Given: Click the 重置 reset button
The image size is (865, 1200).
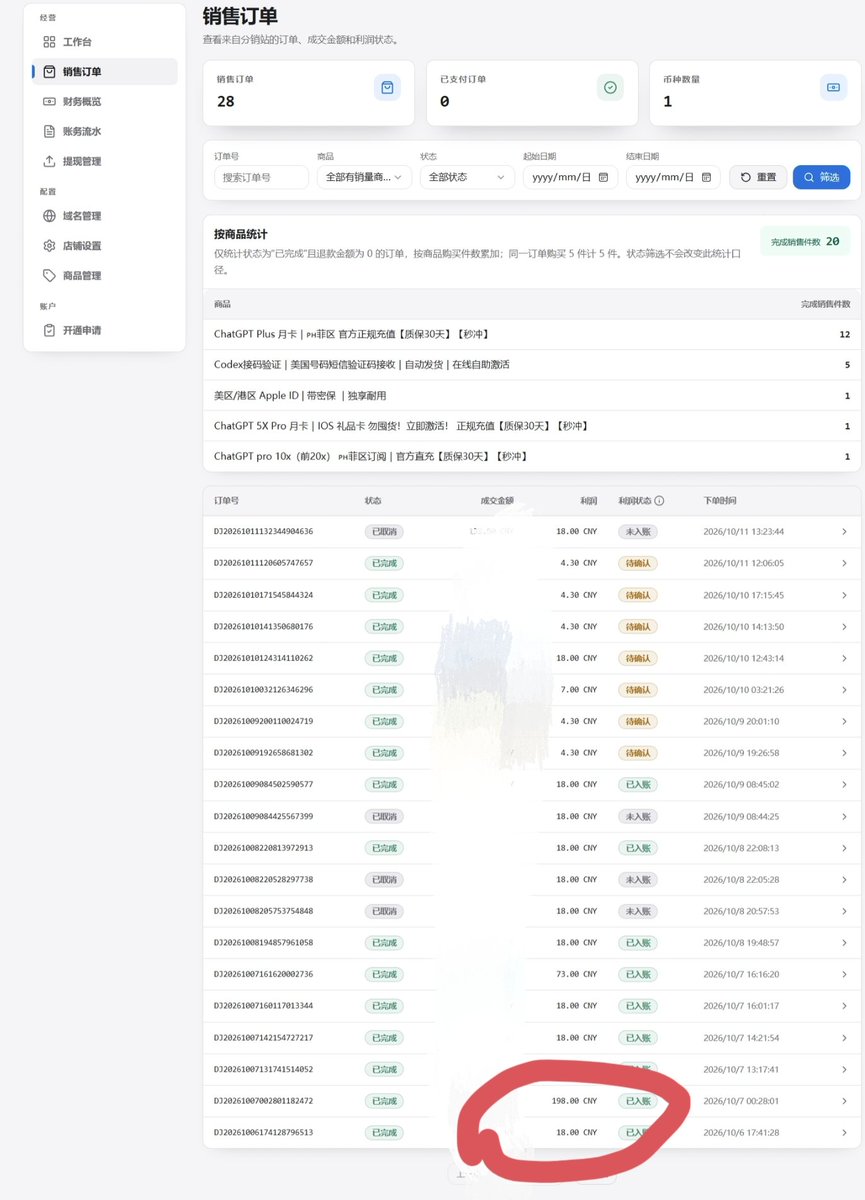Looking at the screenshot, I should (758, 177).
